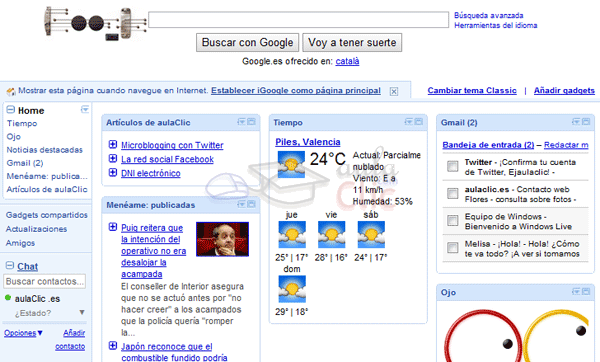Select Ojo in the Home sidebar
The image size is (600, 362).
13,137
